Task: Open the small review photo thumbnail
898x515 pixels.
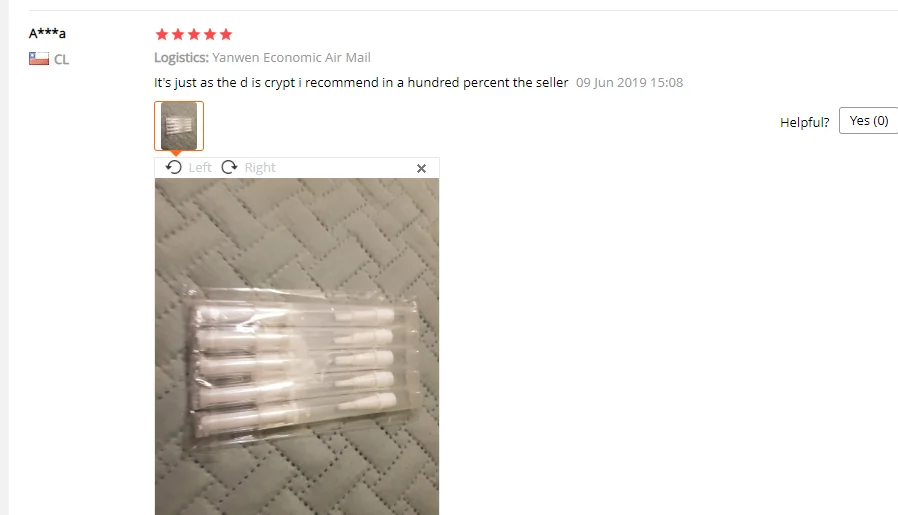Action: [x=179, y=126]
